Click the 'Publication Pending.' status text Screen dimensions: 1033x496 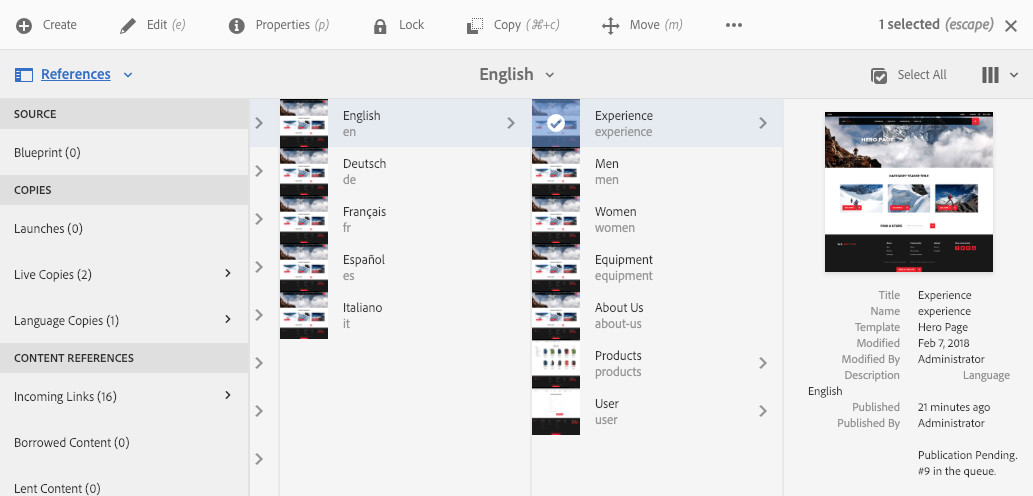(968, 455)
